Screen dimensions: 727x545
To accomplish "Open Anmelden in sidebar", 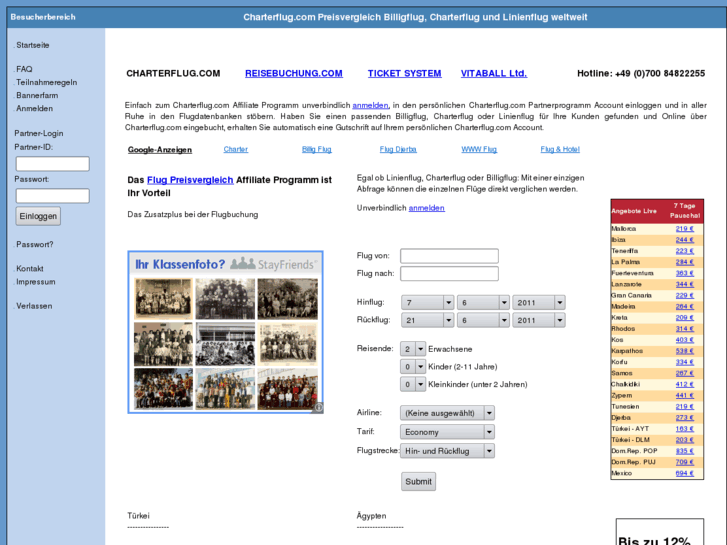I will pos(34,108).
